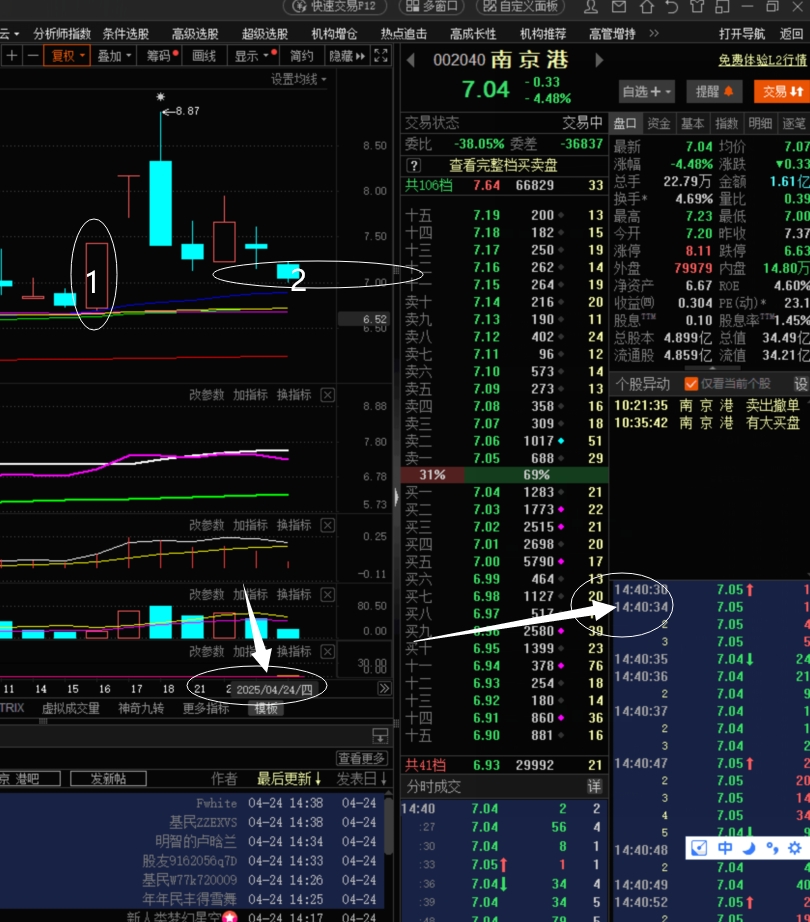
Task: Open the 多窗口 multi-window option
Action: click(x=431, y=6)
